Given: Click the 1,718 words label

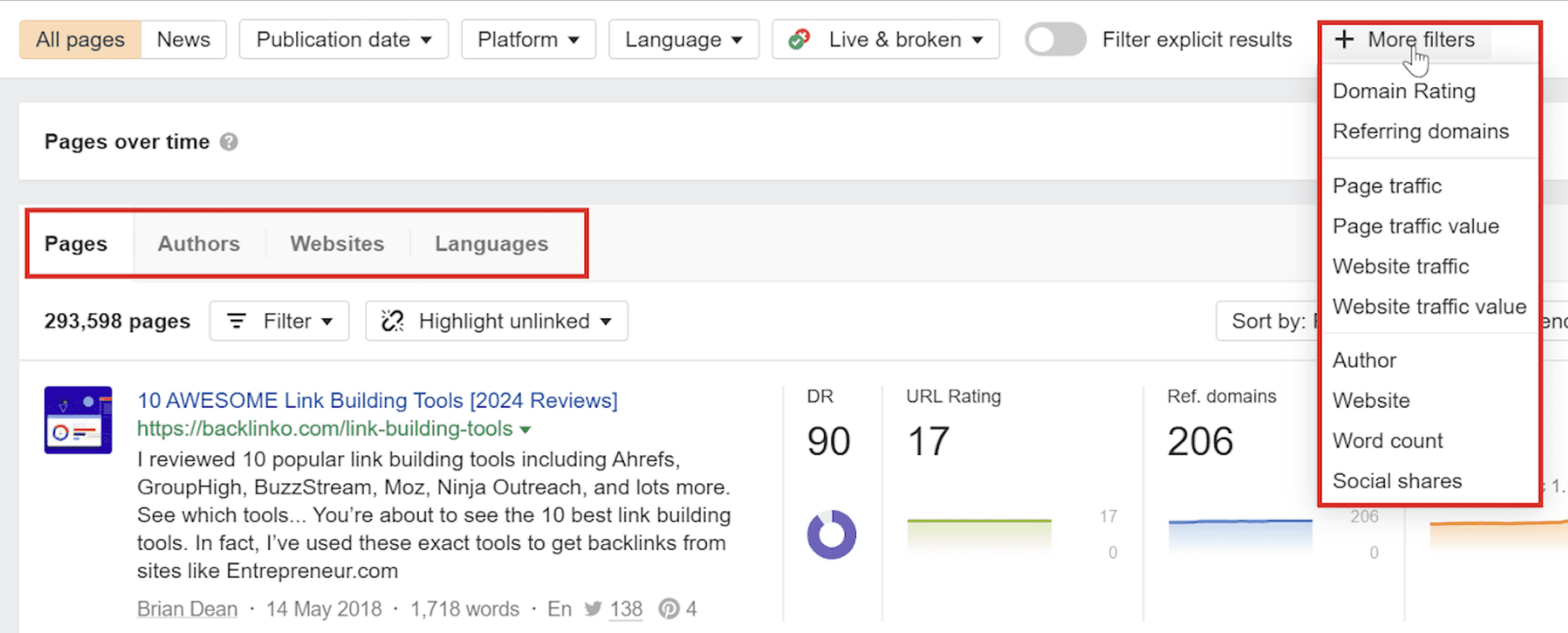Looking at the screenshot, I should pyautogui.click(x=464, y=609).
